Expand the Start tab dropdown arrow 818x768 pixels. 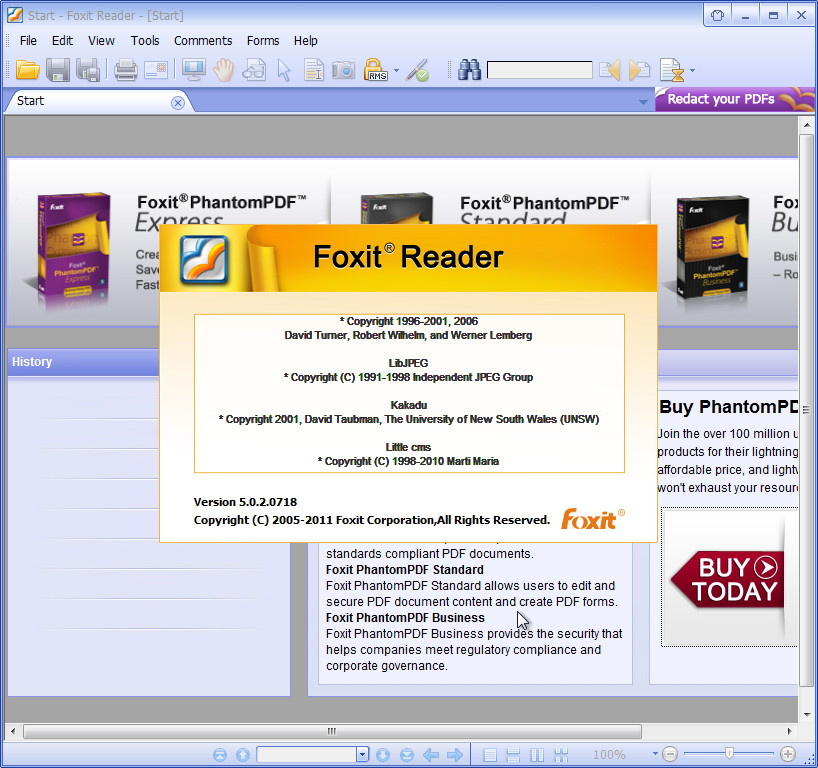click(643, 101)
